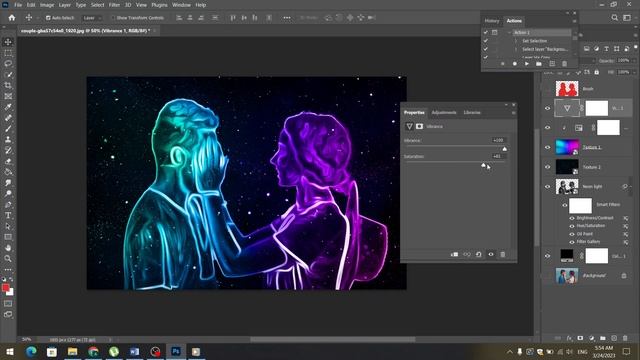Delete the action with Actions trash icon
This screenshot has width=640, height=360.
click(564, 64)
